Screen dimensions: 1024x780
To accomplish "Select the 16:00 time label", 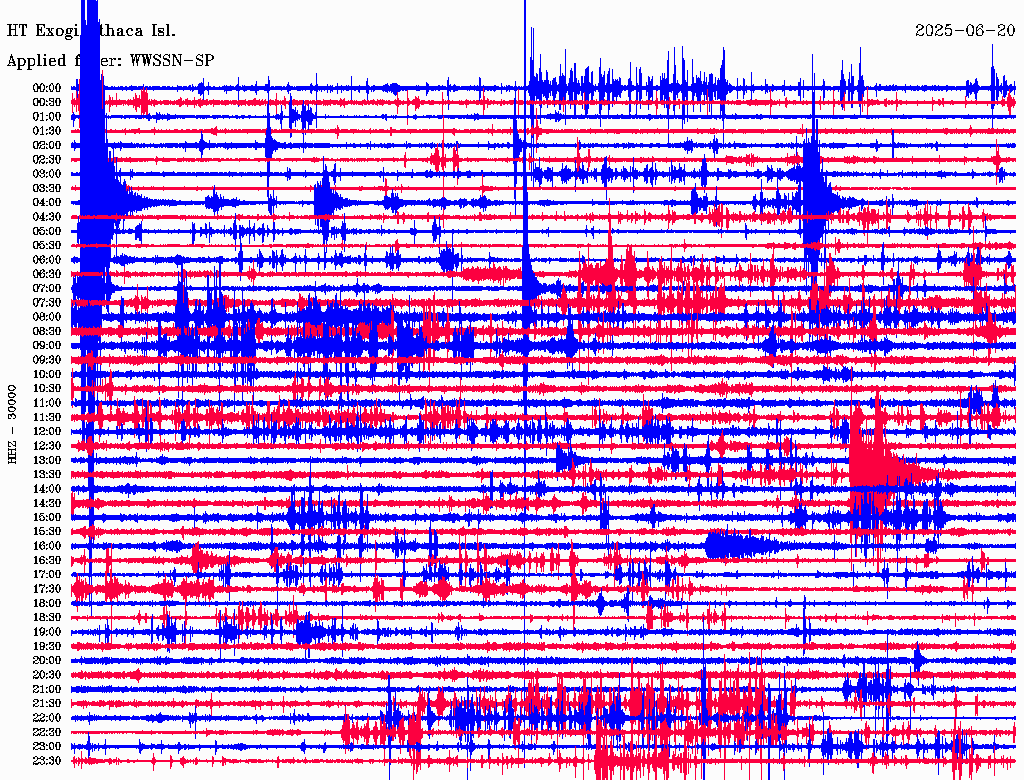I will pyautogui.click(x=47, y=545).
